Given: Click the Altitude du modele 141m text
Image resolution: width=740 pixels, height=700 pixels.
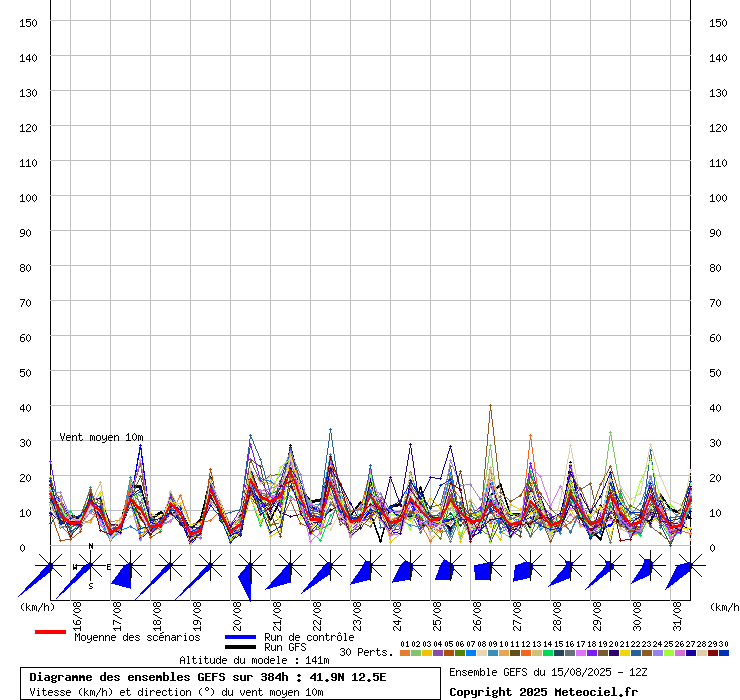Looking at the screenshot, I should pos(254,660).
